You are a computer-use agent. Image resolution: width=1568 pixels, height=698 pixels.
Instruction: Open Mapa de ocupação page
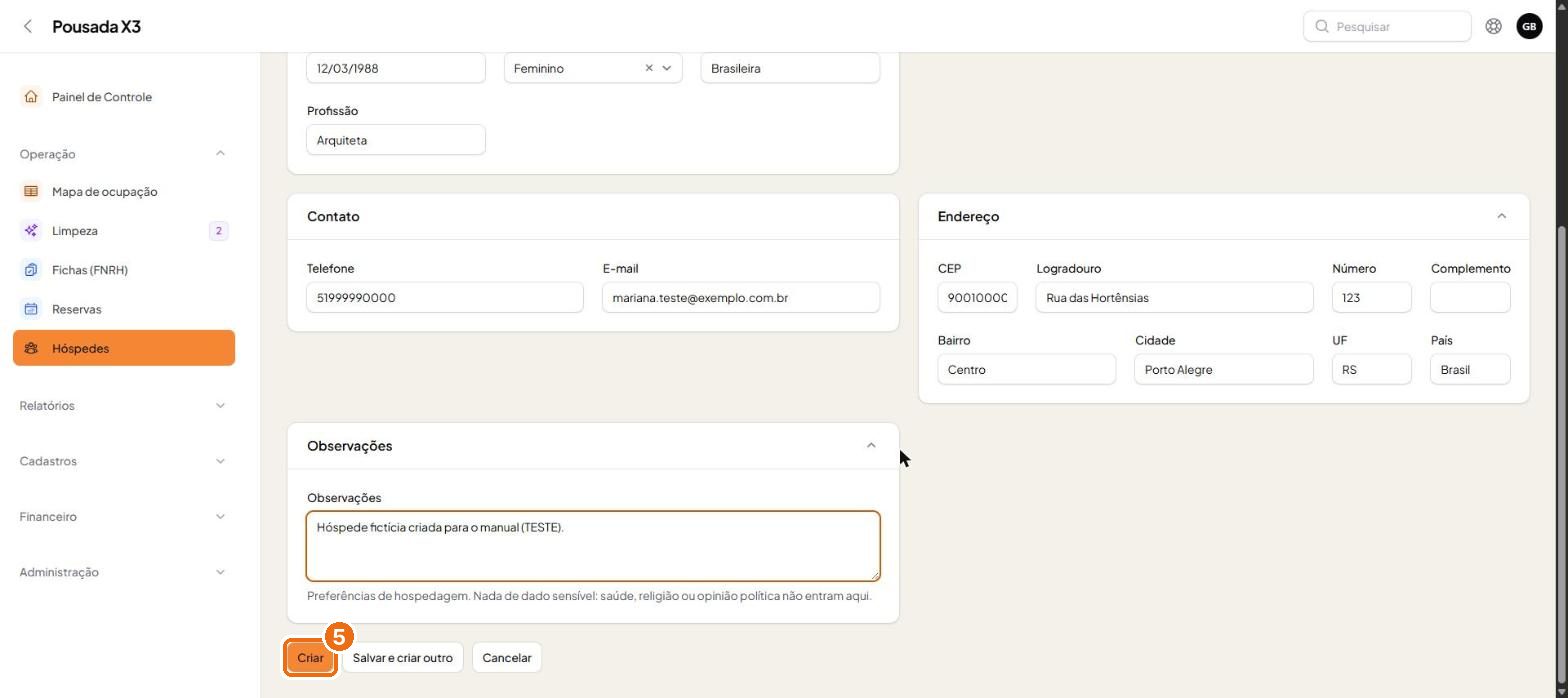click(x=124, y=191)
